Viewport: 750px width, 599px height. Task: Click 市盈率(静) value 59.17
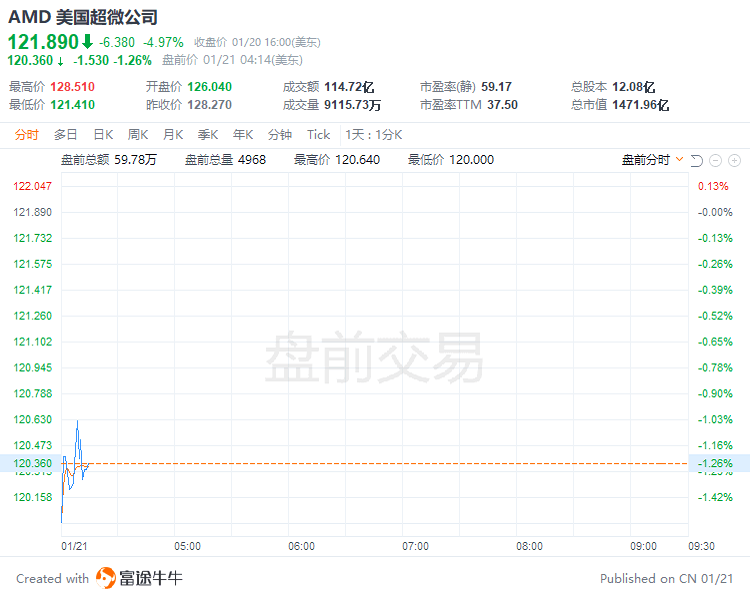[x=496, y=87]
